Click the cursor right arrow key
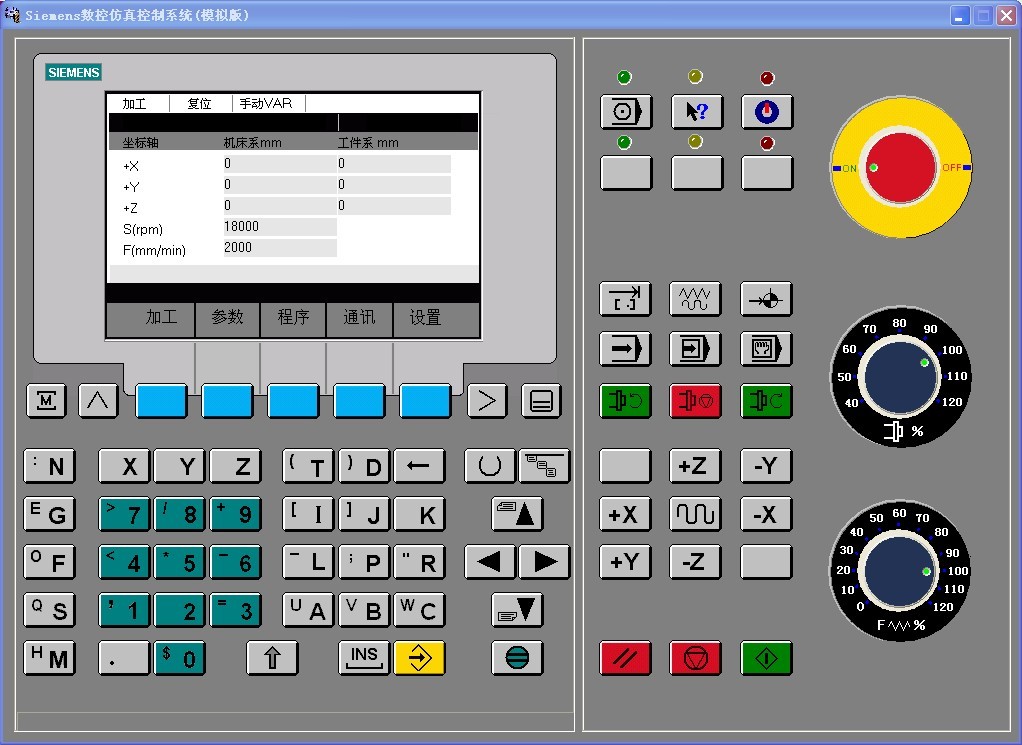This screenshot has width=1022, height=745. click(x=544, y=562)
